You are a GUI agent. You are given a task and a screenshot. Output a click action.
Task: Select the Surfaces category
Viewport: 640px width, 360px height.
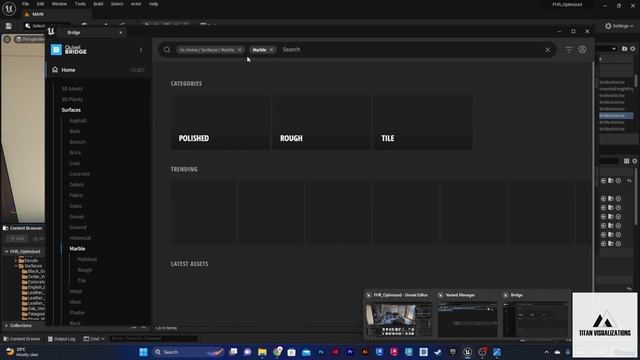tap(71, 110)
